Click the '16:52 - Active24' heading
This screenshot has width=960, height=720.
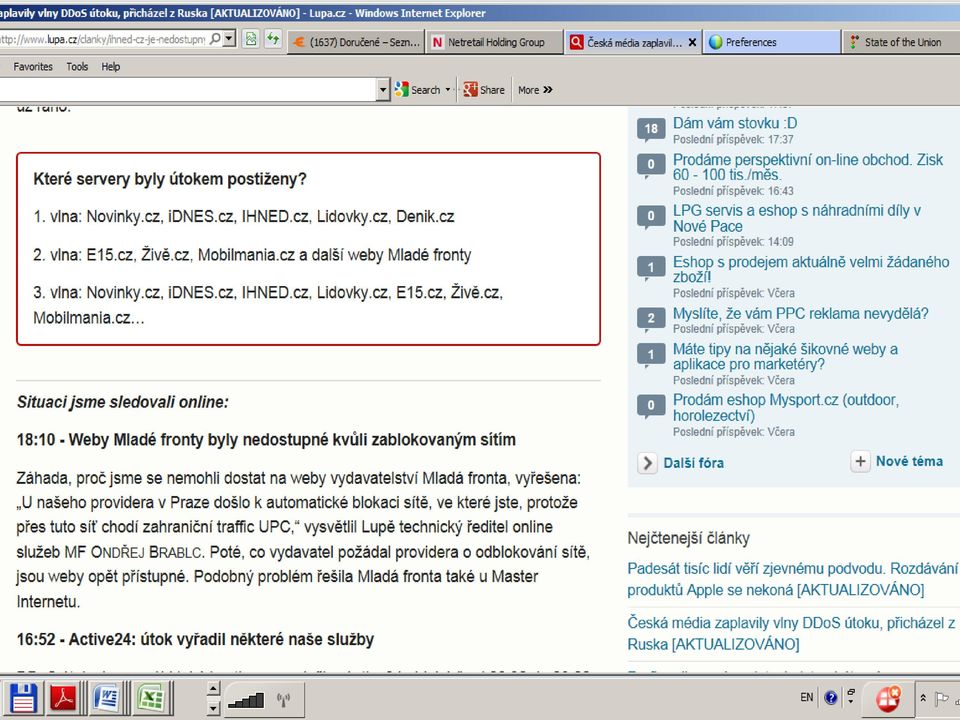195,639
